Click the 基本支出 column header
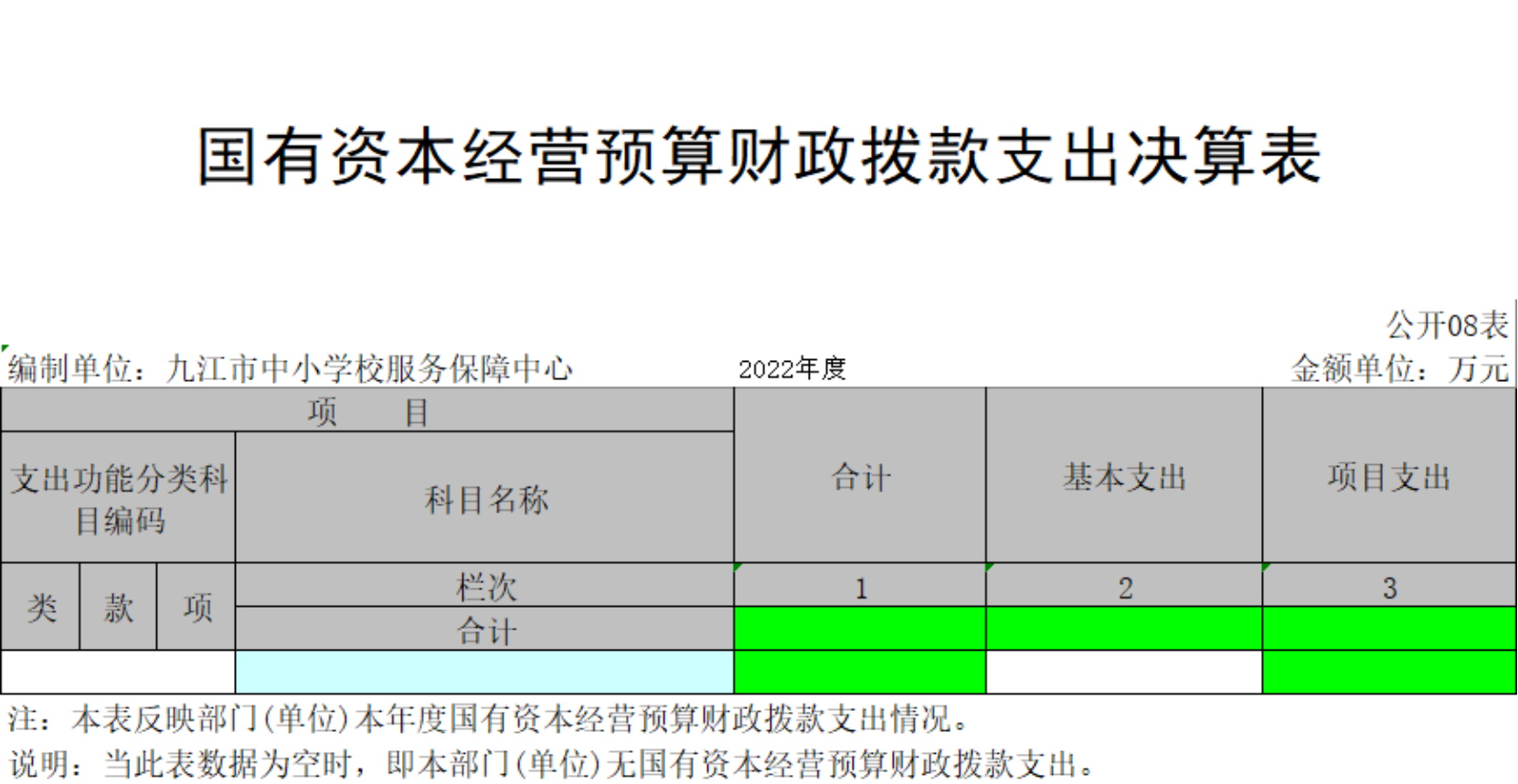The height and width of the screenshot is (784, 1518). [1123, 476]
